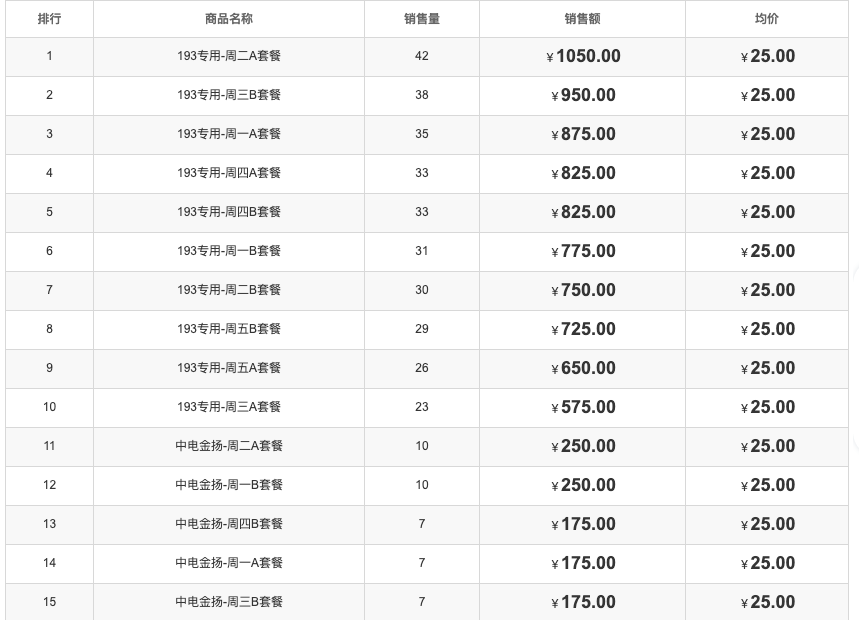The height and width of the screenshot is (620, 859).
Task: Click the ¥575.00 sales amount
Action: (x=583, y=408)
